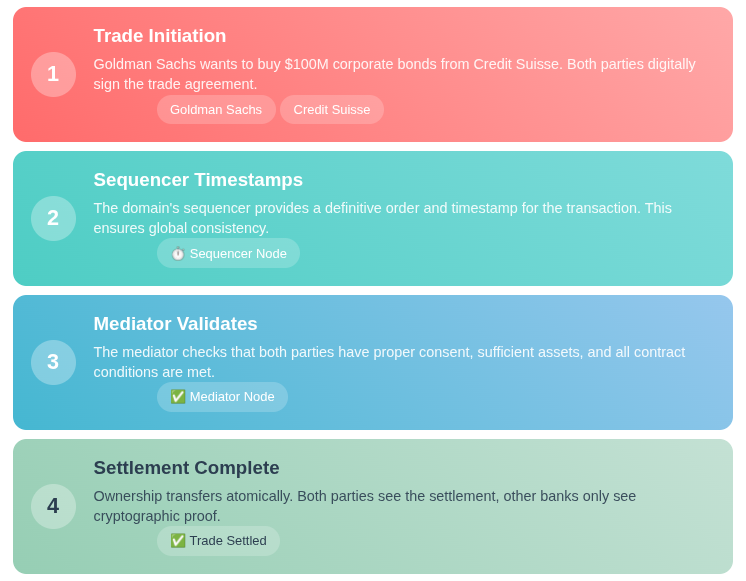Viewport: 746px width, 581px height.
Task: Click the green checkmark beside Mediator Node
Action: tap(178, 397)
